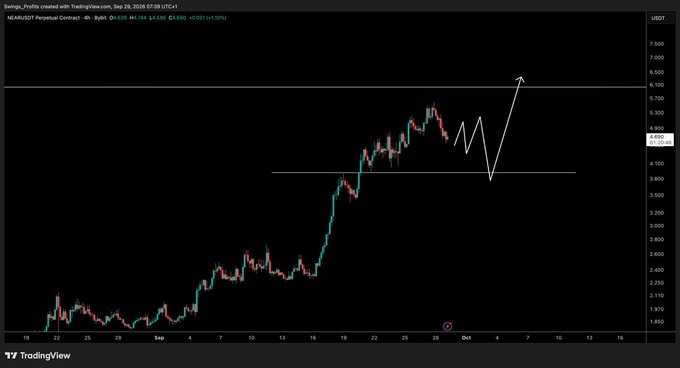
Task: Click the open value O4.639
Action: pyautogui.click(x=118, y=18)
